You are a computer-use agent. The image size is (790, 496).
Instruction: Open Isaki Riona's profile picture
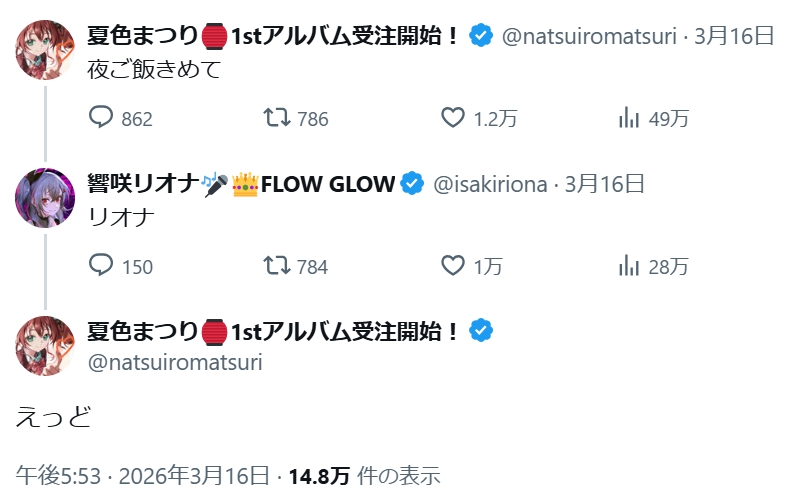[x=45, y=196]
